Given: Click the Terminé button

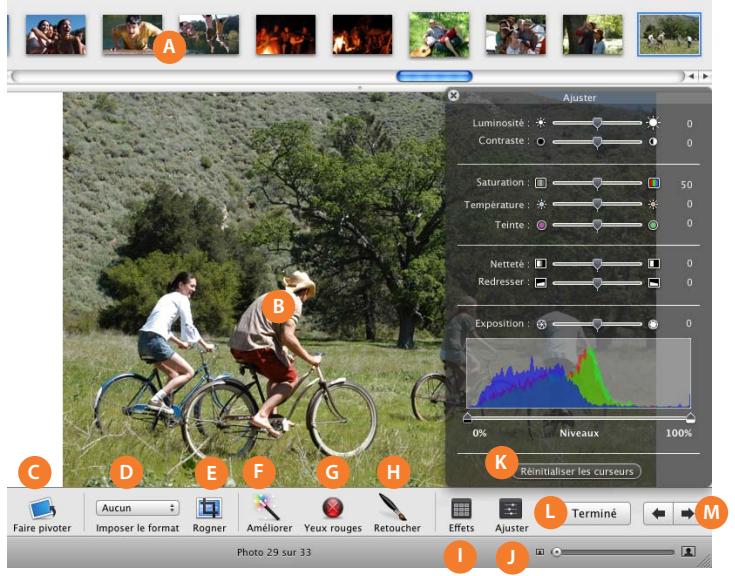Looking at the screenshot, I should 594,514.
